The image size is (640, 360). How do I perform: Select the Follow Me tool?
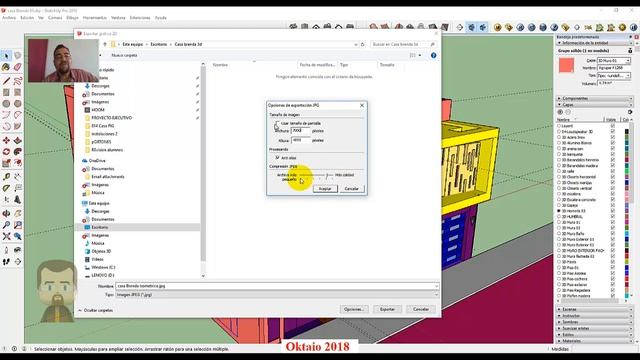click(x=18, y=152)
